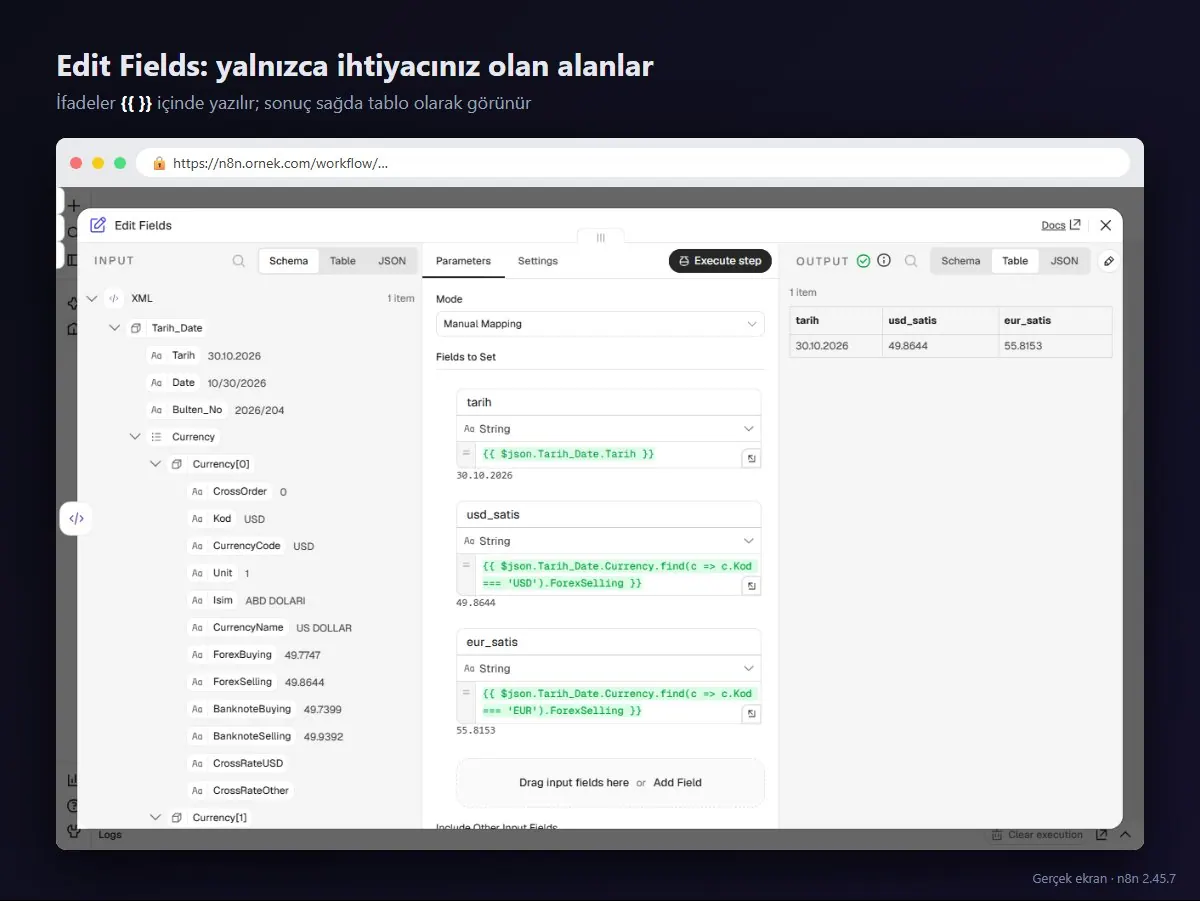The image size is (1200, 901).
Task: Collapse the Currency list node
Action: point(135,437)
